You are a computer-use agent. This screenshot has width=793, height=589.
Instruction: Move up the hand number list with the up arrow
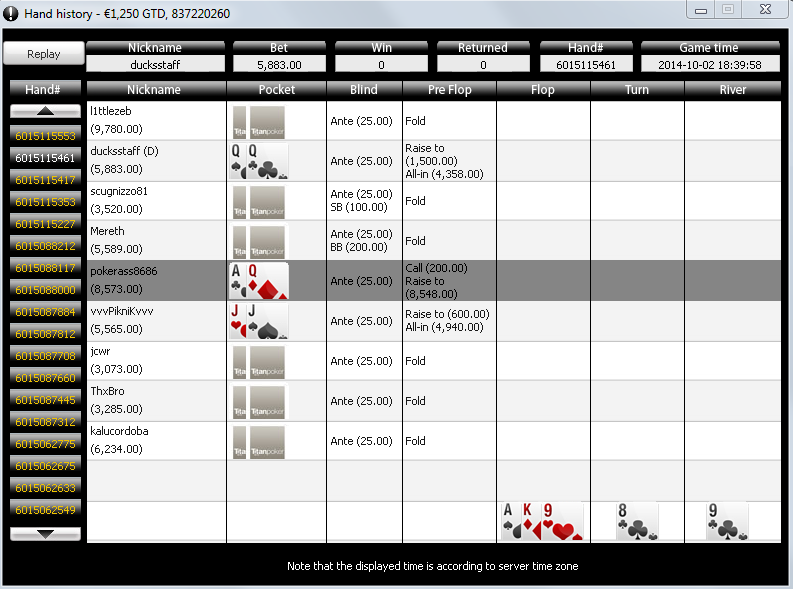point(45,111)
